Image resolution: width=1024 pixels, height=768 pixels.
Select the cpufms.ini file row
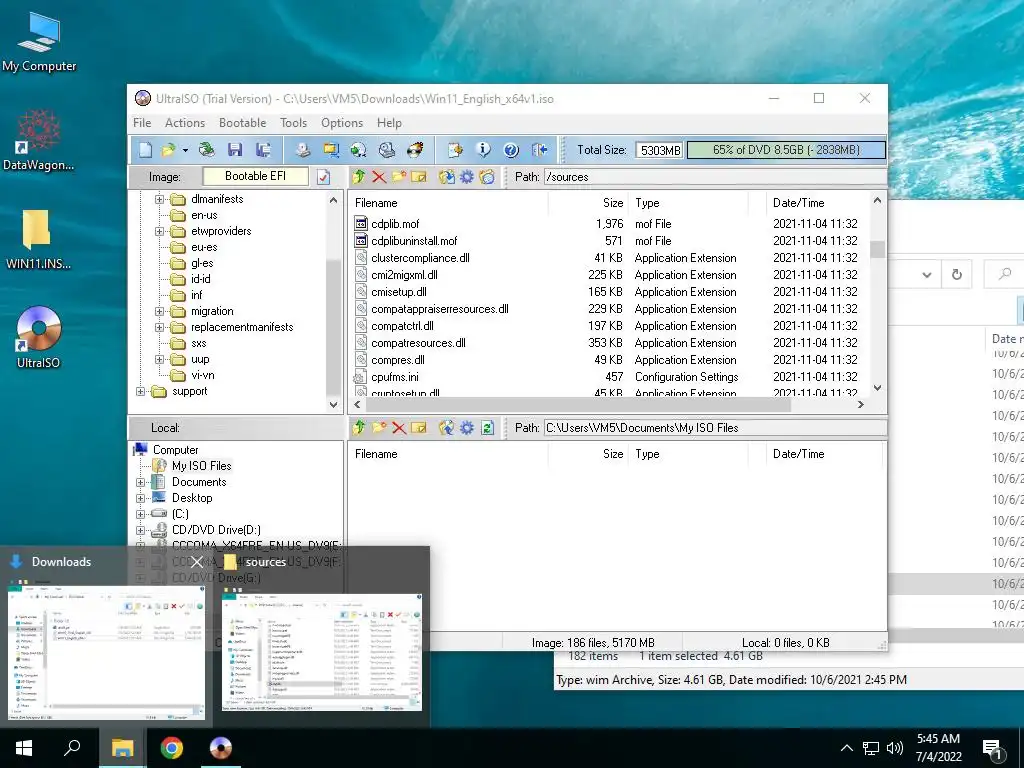pos(610,377)
